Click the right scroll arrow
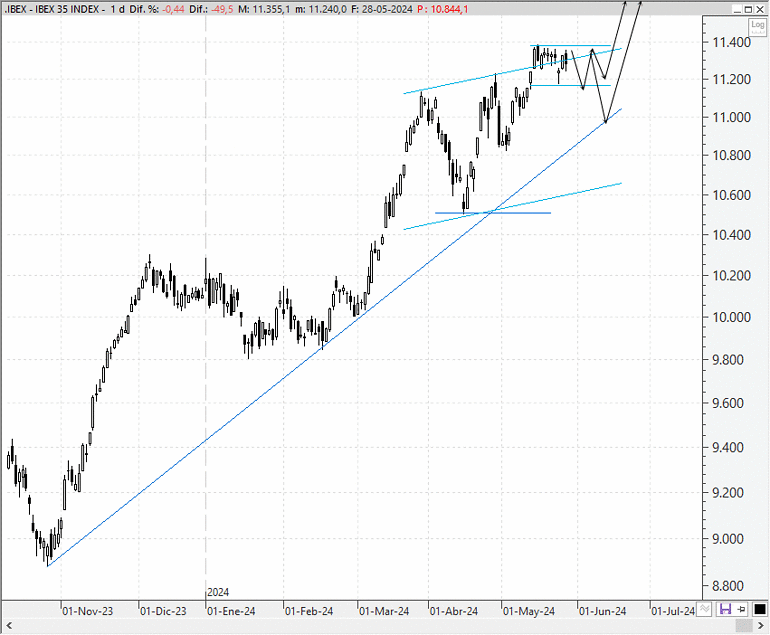770x635 pixels. (x=761, y=626)
